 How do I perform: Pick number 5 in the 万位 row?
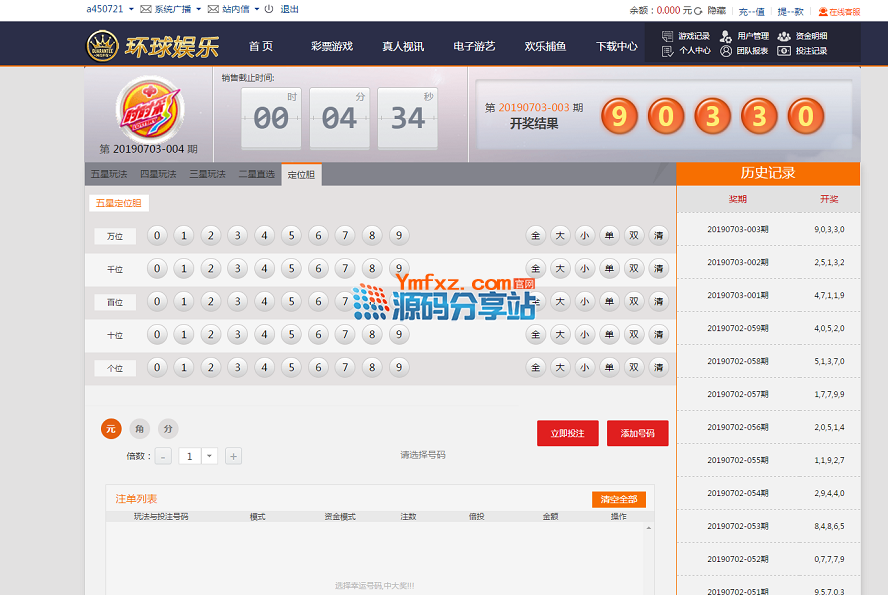tap(291, 236)
